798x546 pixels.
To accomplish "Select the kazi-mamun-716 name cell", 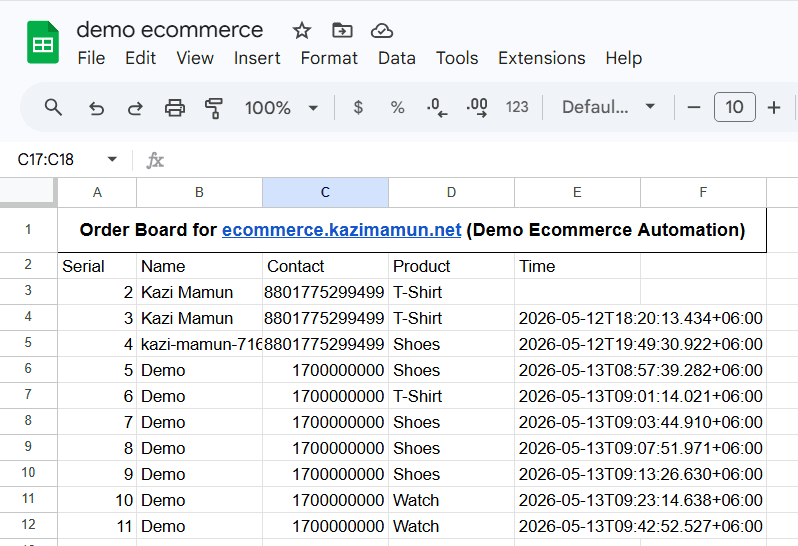I will tap(200, 344).
